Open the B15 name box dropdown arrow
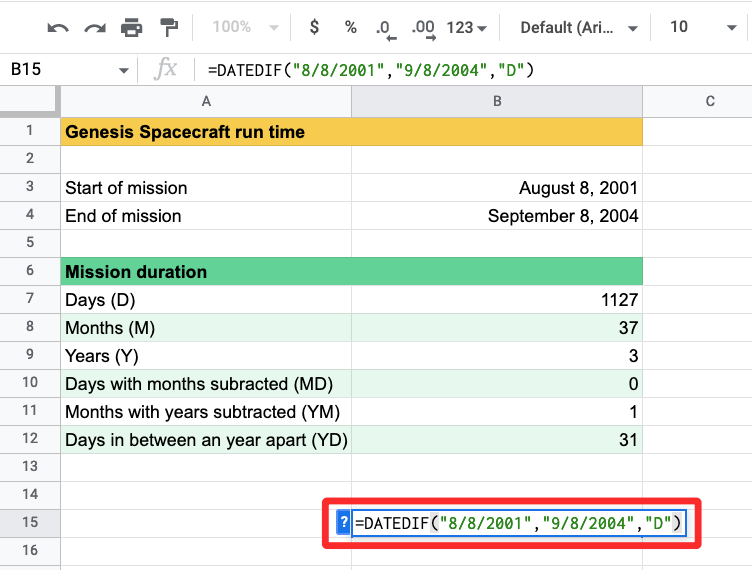This screenshot has width=752, height=570. pos(123,70)
